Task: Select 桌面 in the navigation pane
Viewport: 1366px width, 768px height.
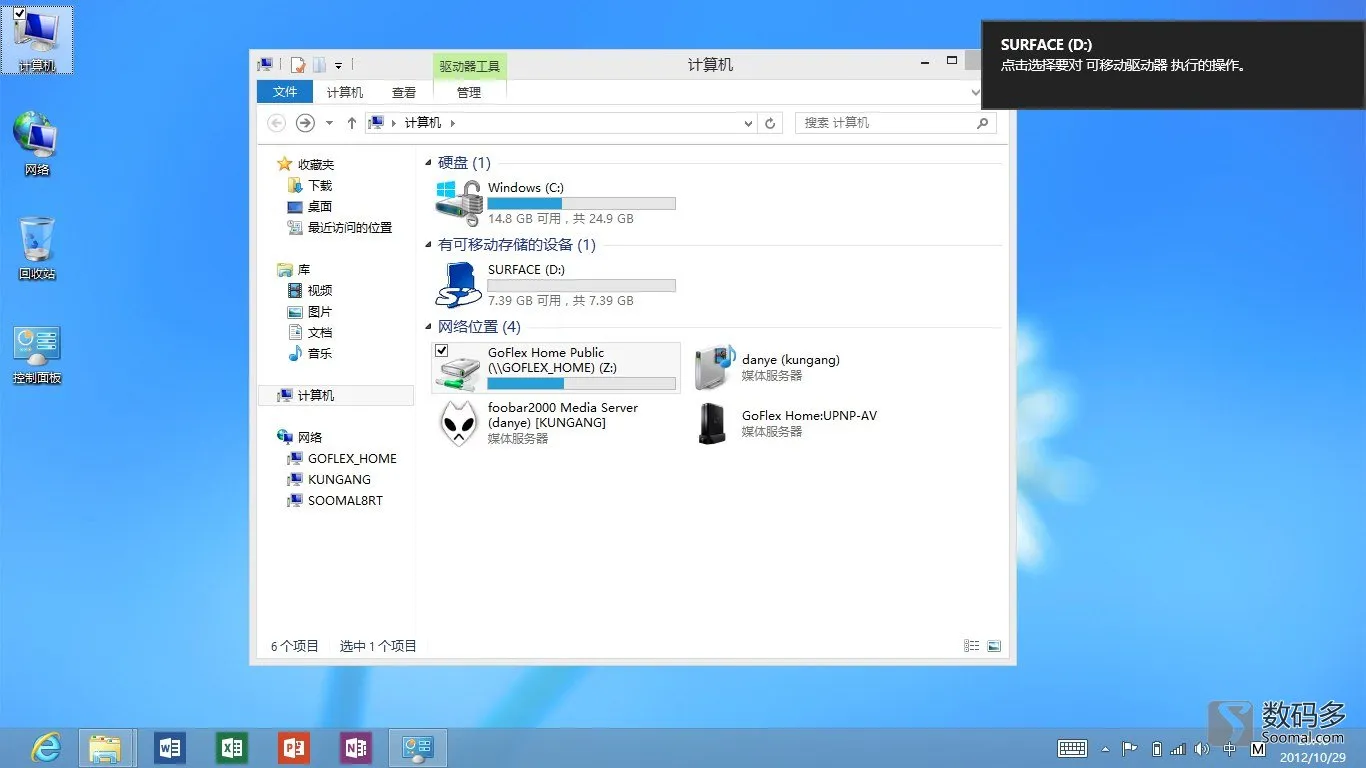Action: [x=320, y=207]
